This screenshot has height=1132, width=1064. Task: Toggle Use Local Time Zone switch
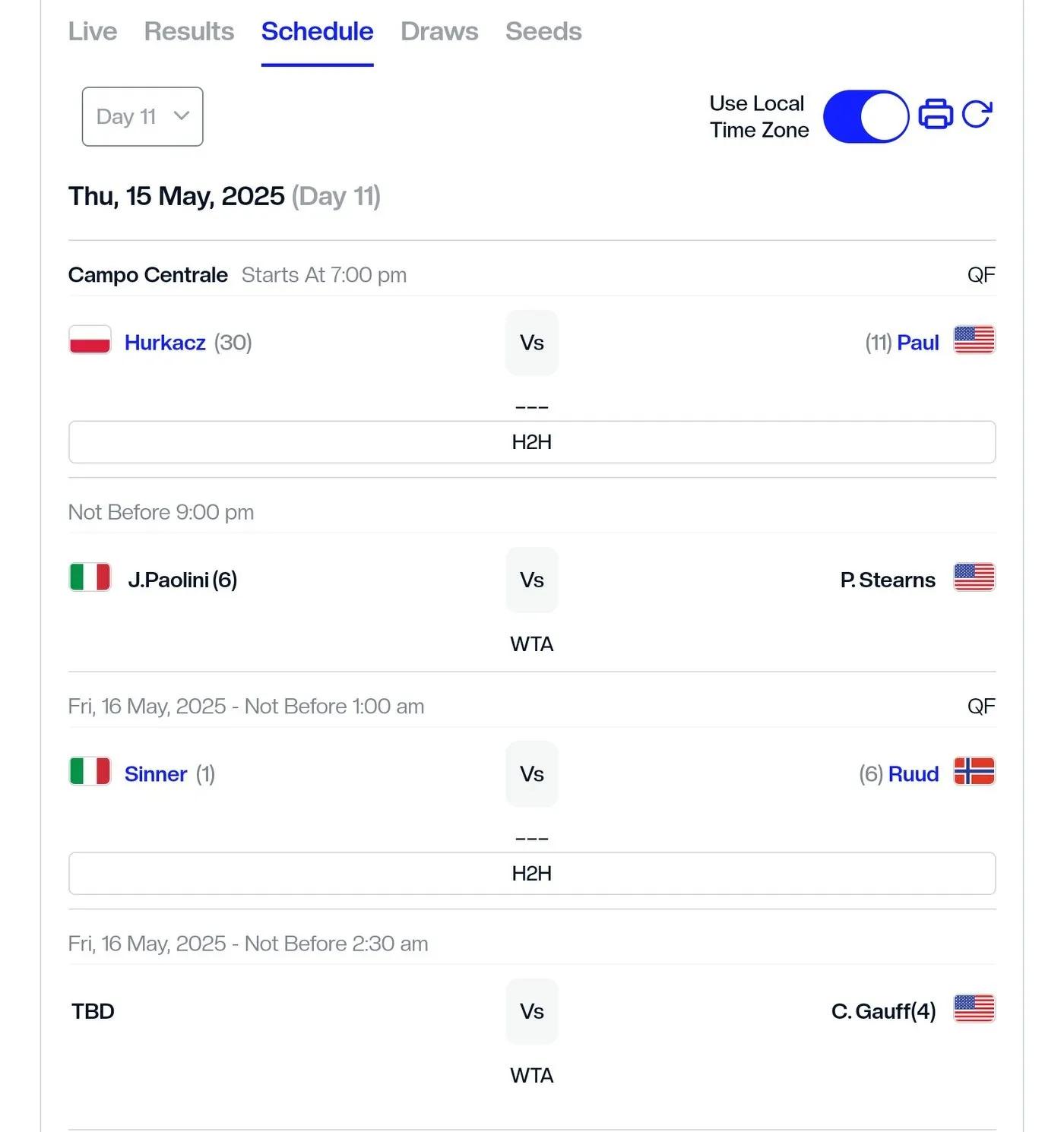pos(866,116)
